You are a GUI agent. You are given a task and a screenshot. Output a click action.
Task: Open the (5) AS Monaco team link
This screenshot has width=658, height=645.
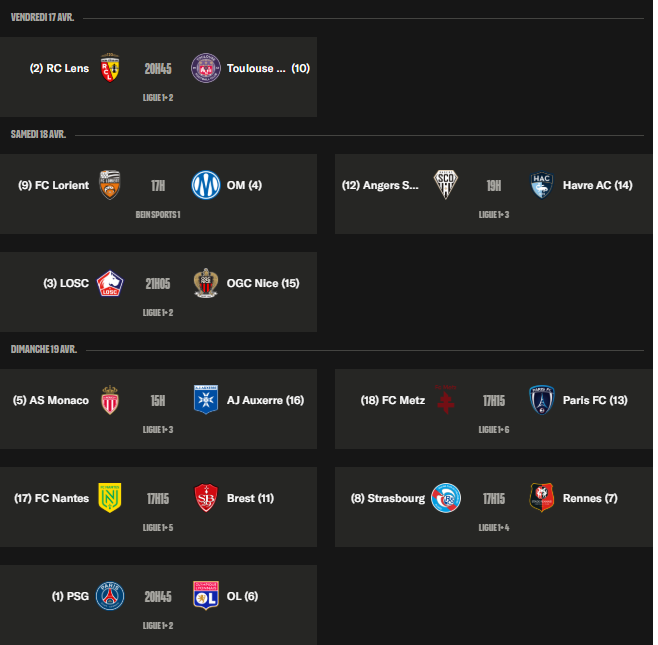(x=51, y=400)
